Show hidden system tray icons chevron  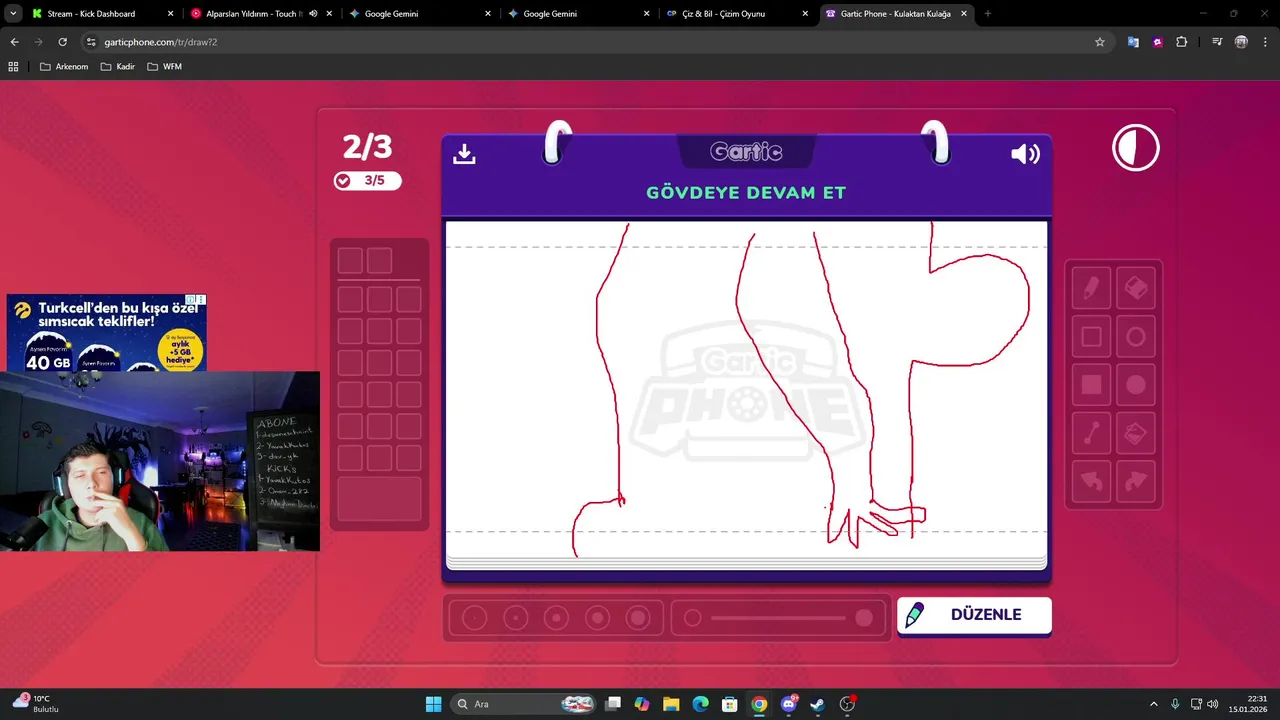click(1153, 704)
